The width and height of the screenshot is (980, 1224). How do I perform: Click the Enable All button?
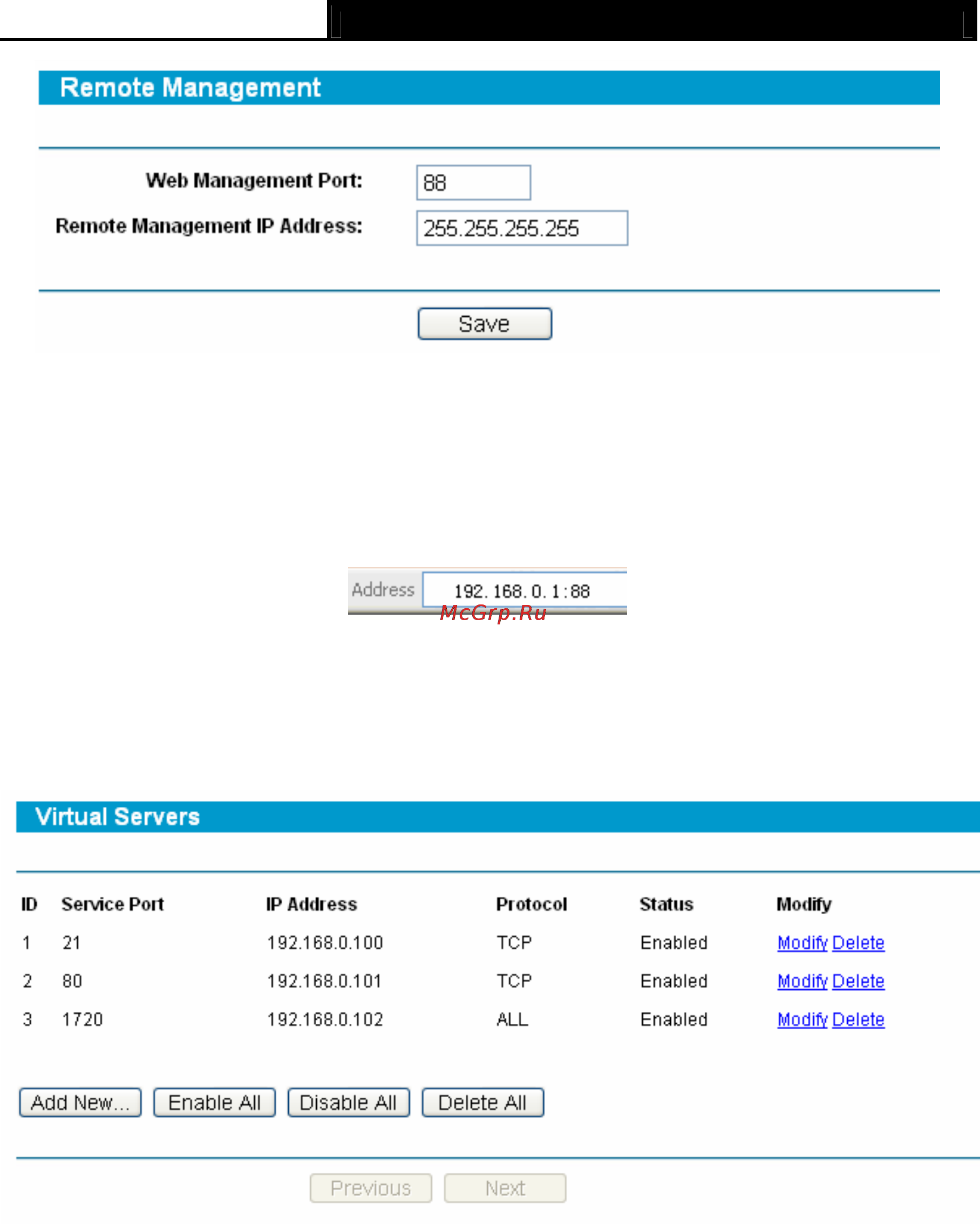(x=215, y=1103)
